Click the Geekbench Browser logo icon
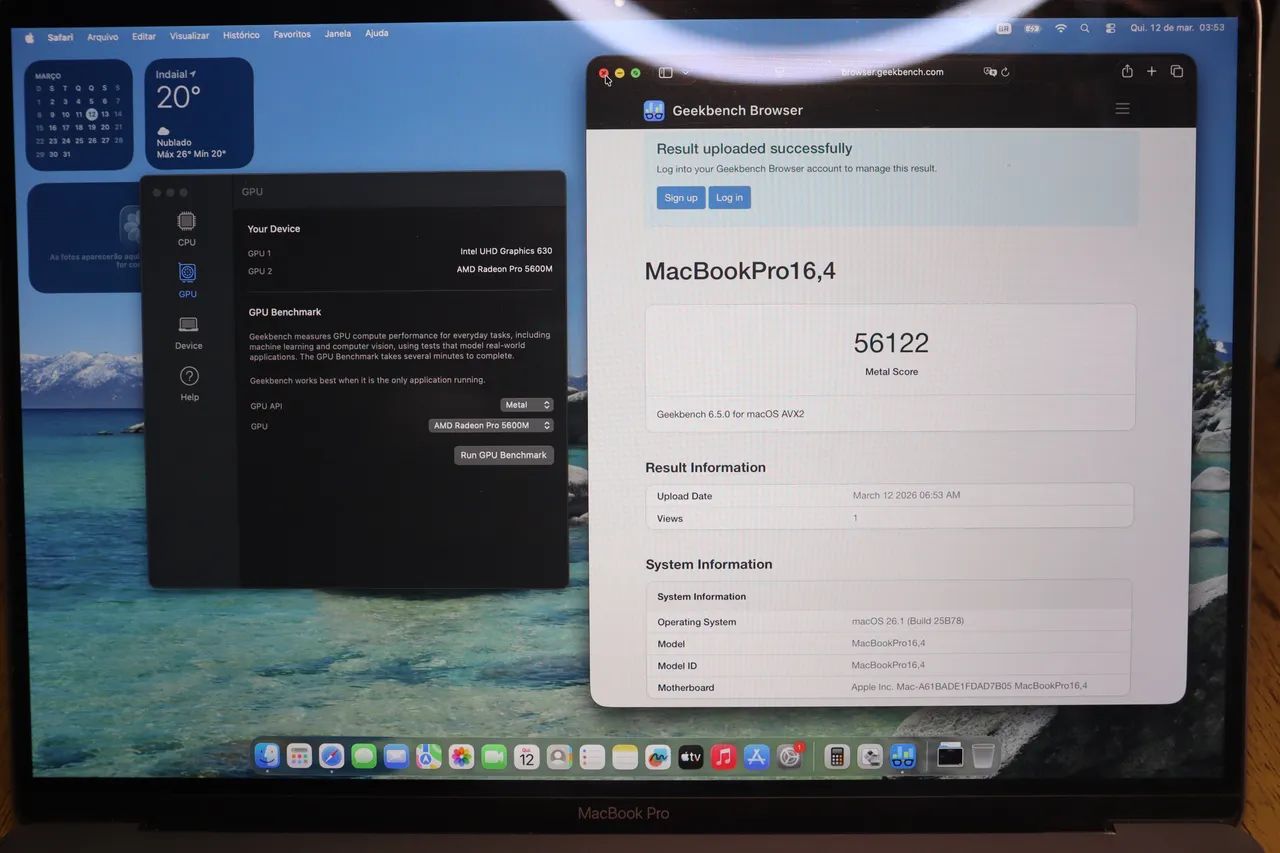Viewport: 1280px width, 853px height. (654, 110)
